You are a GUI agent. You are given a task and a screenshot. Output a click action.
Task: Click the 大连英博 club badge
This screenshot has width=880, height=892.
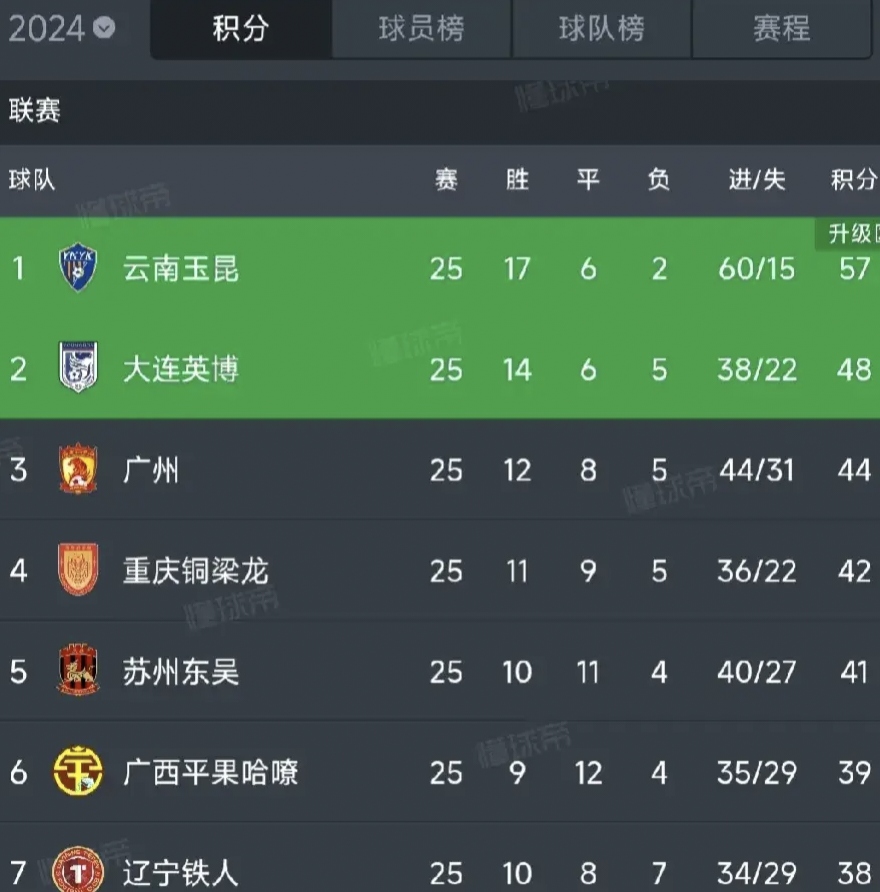pyautogui.click(x=75, y=369)
